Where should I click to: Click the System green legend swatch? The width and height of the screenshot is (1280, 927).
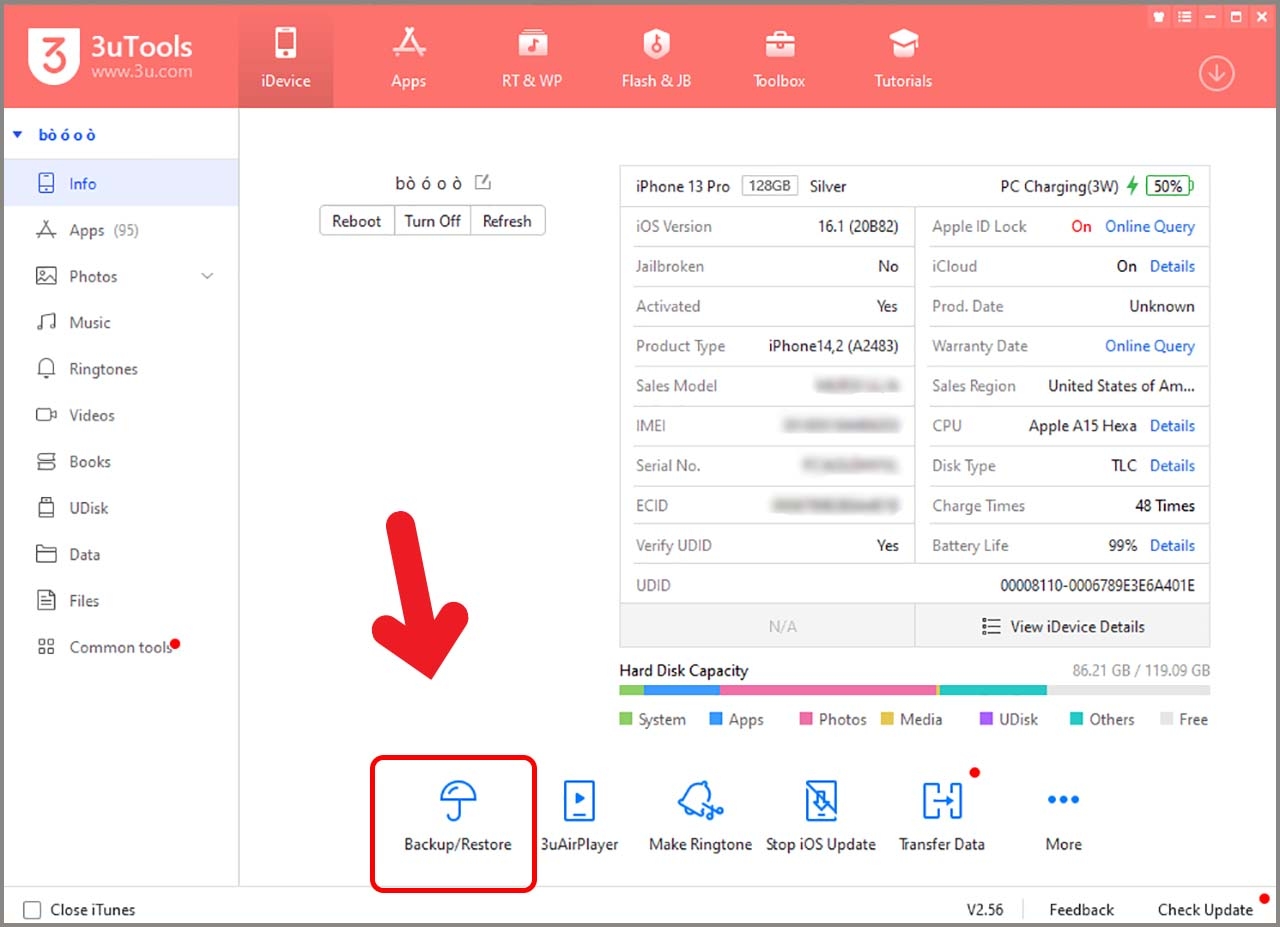[626, 719]
